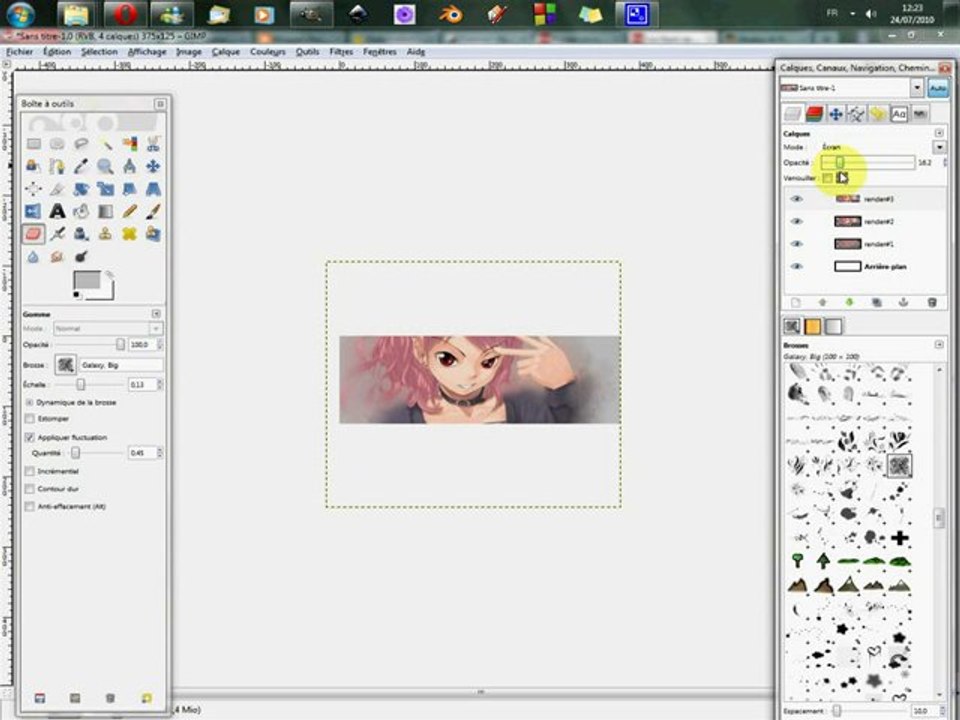Select the Flip tool
Screen dimensions: 960x720
coord(34,211)
